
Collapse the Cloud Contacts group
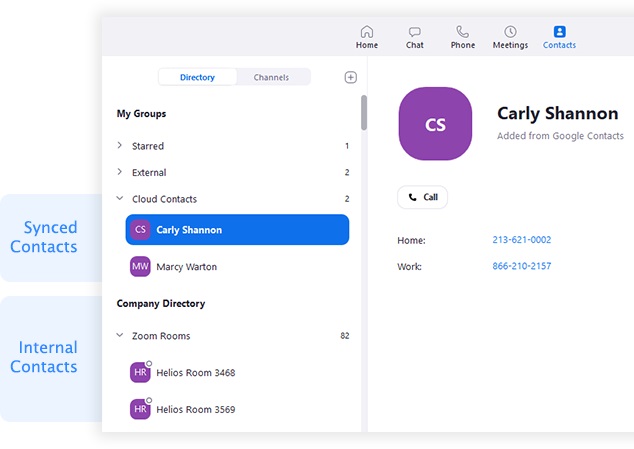(x=120, y=199)
